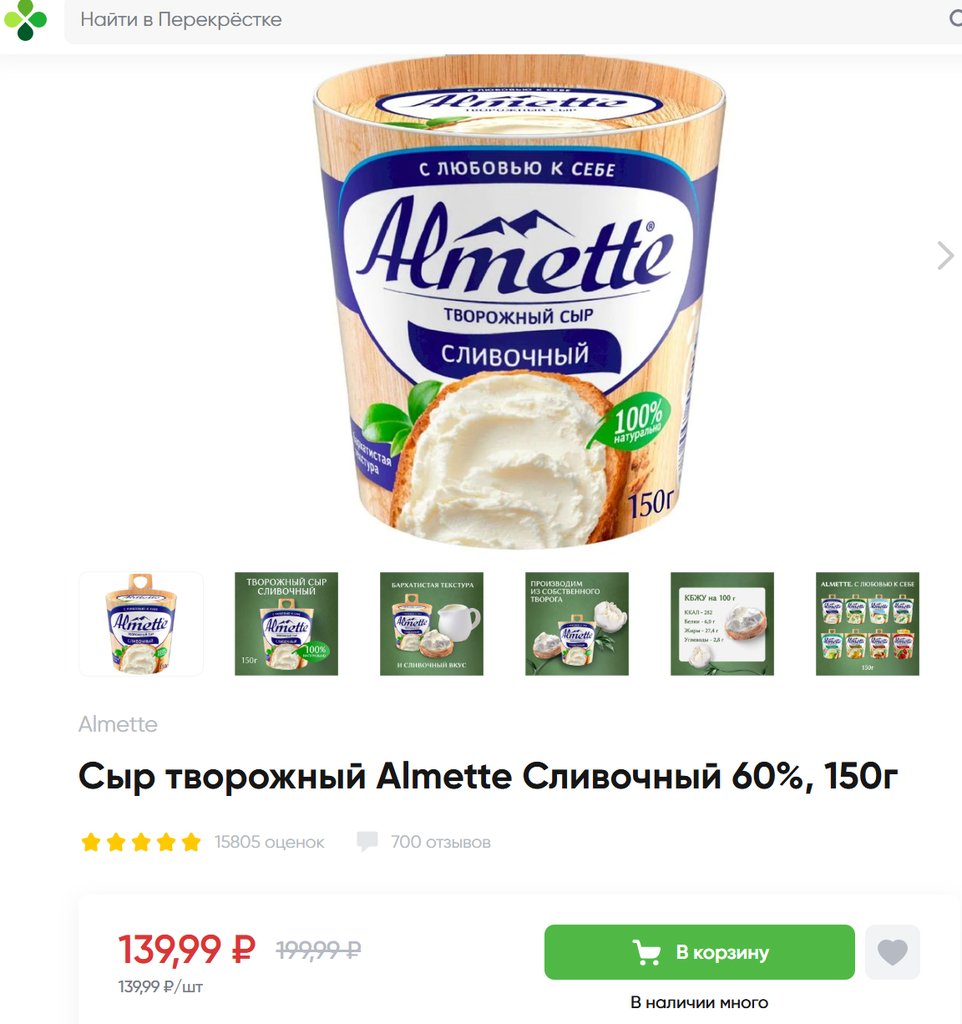
Task: Click the five-star rating icons
Action: (x=140, y=842)
